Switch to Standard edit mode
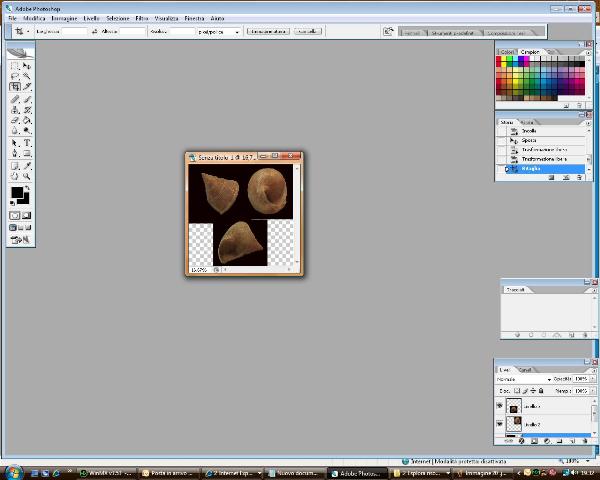Viewport: 600px width, 480px height. pos(15,216)
